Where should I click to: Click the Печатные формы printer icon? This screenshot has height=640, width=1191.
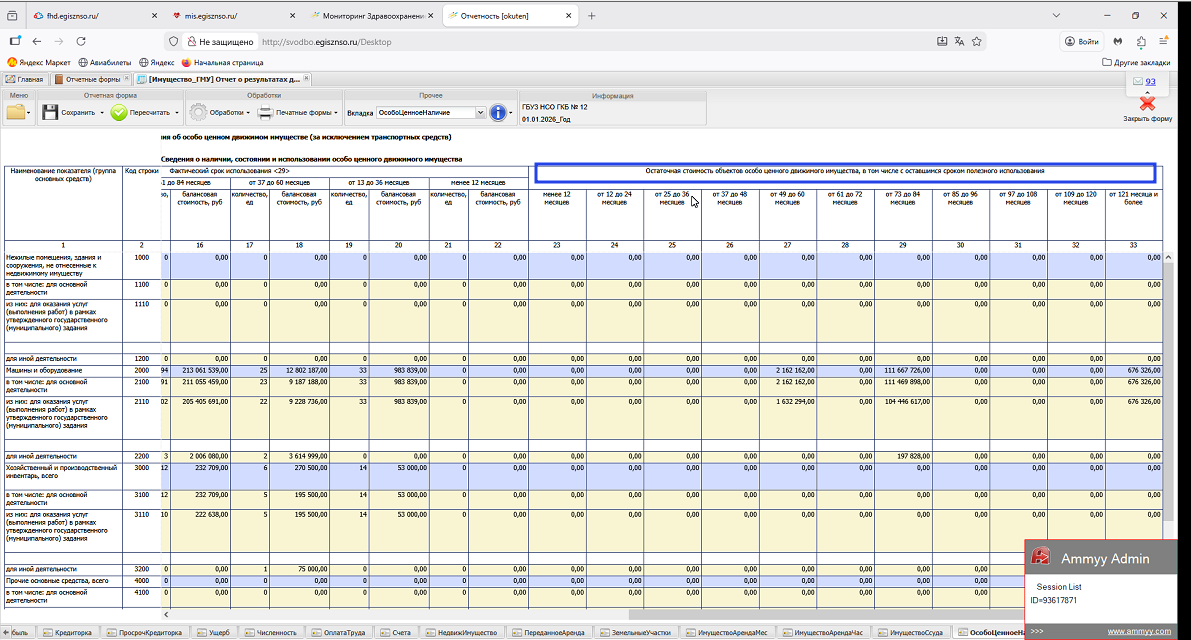(265, 113)
